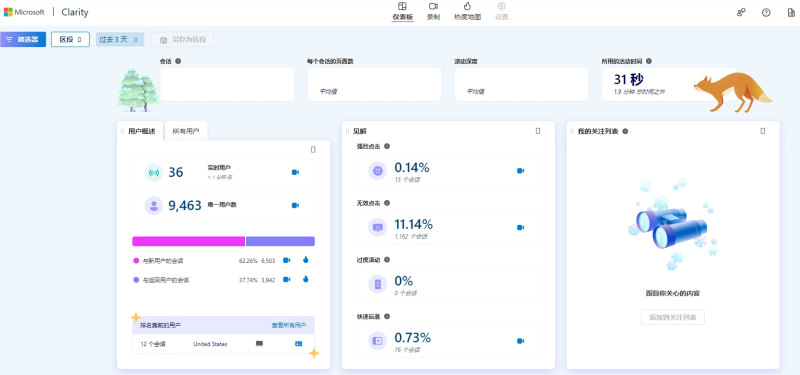Switch to 仪表板 dashboard tab

click(403, 11)
